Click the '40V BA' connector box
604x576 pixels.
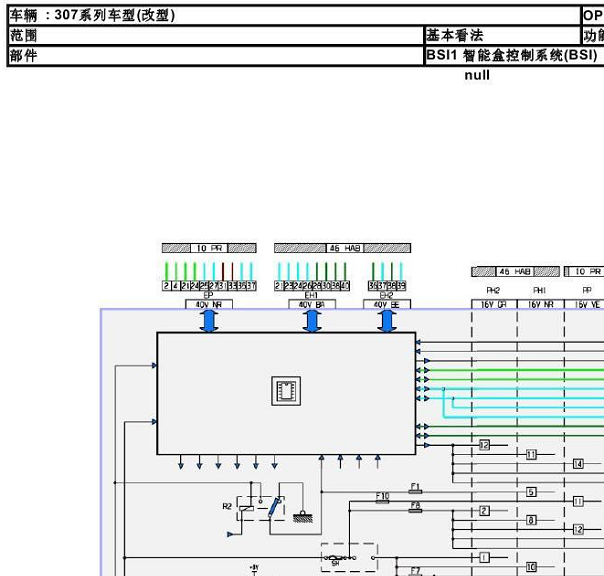312,304
